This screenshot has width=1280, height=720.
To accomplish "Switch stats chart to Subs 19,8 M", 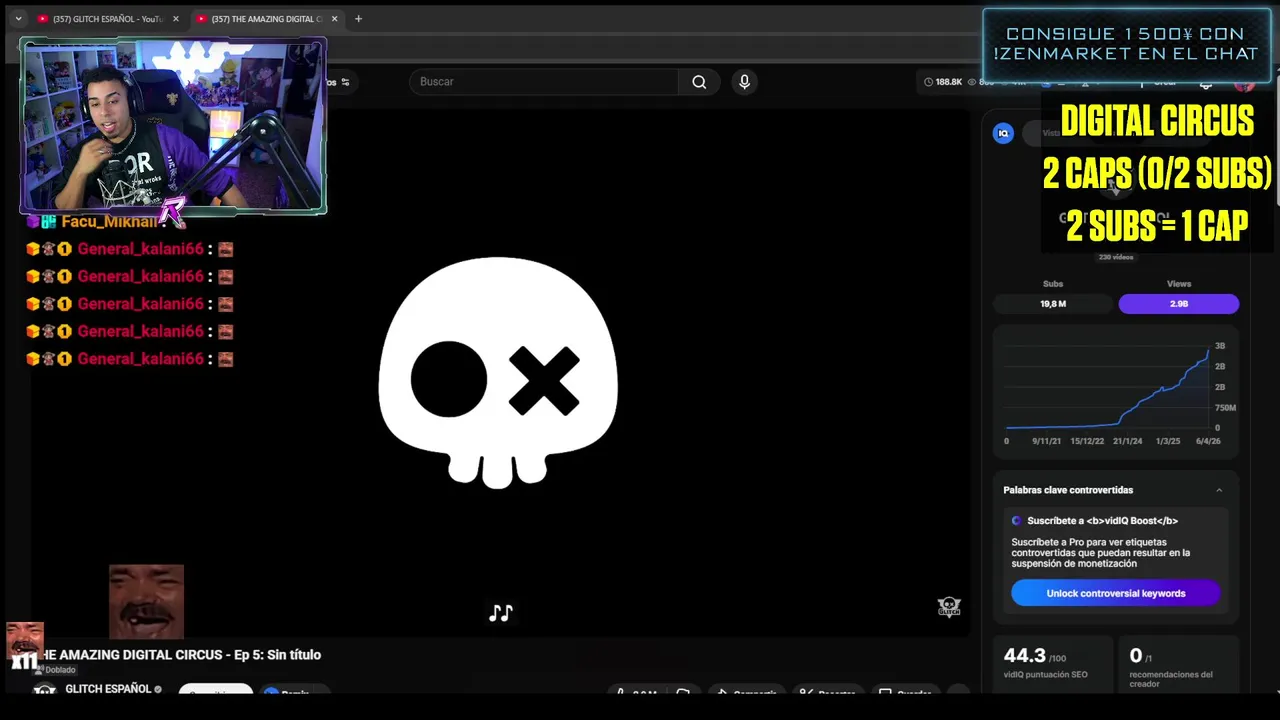I will pos(1053,304).
